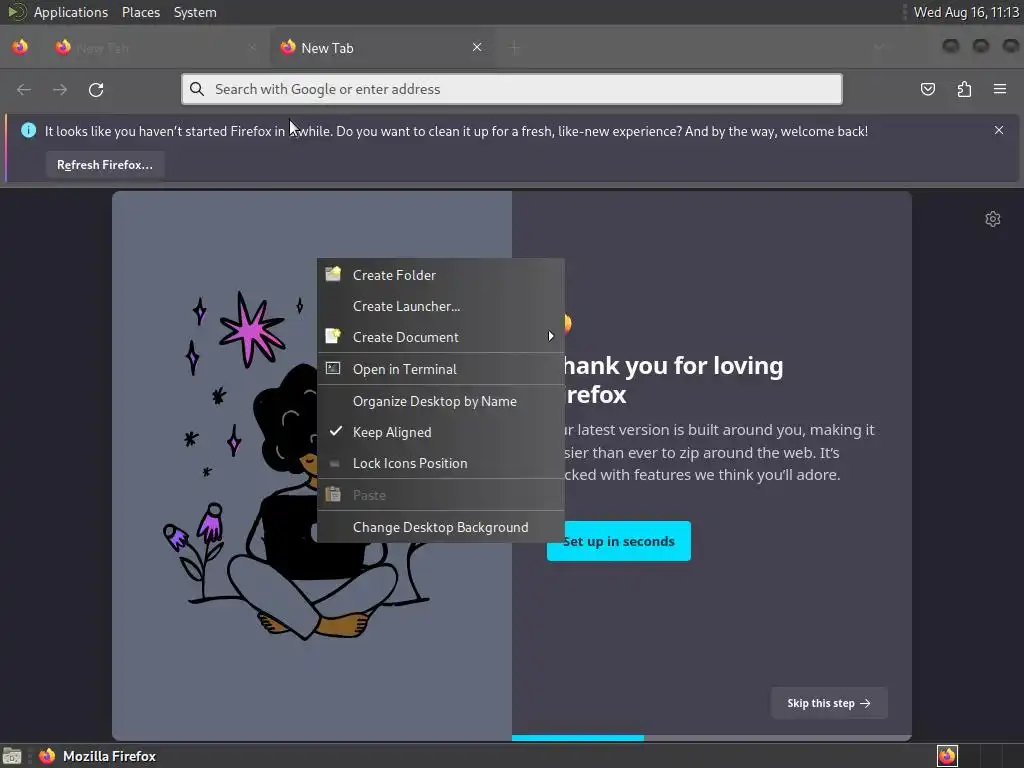Image resolution: width=1024 pixels, height=768 pixels.
Task: Choose Change Desktop Background
Action: (x=441, y=527)
